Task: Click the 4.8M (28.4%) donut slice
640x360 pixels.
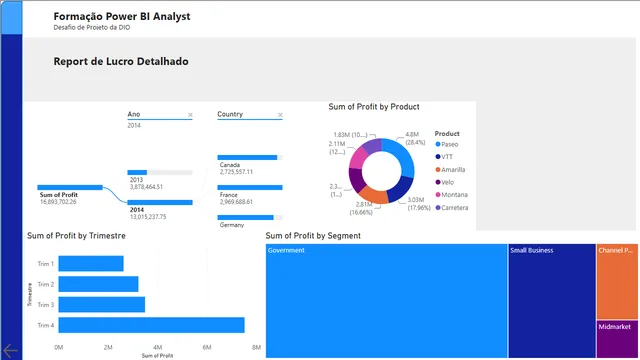Action: 404,157
